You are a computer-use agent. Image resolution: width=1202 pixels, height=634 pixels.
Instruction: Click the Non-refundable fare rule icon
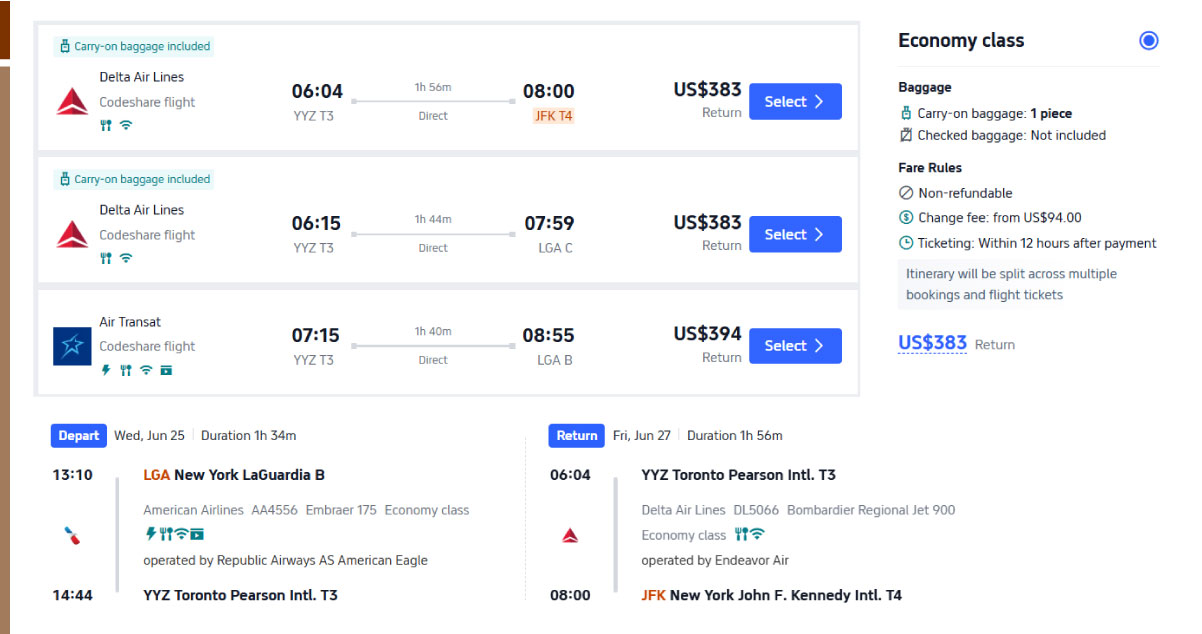pos(906,193)
